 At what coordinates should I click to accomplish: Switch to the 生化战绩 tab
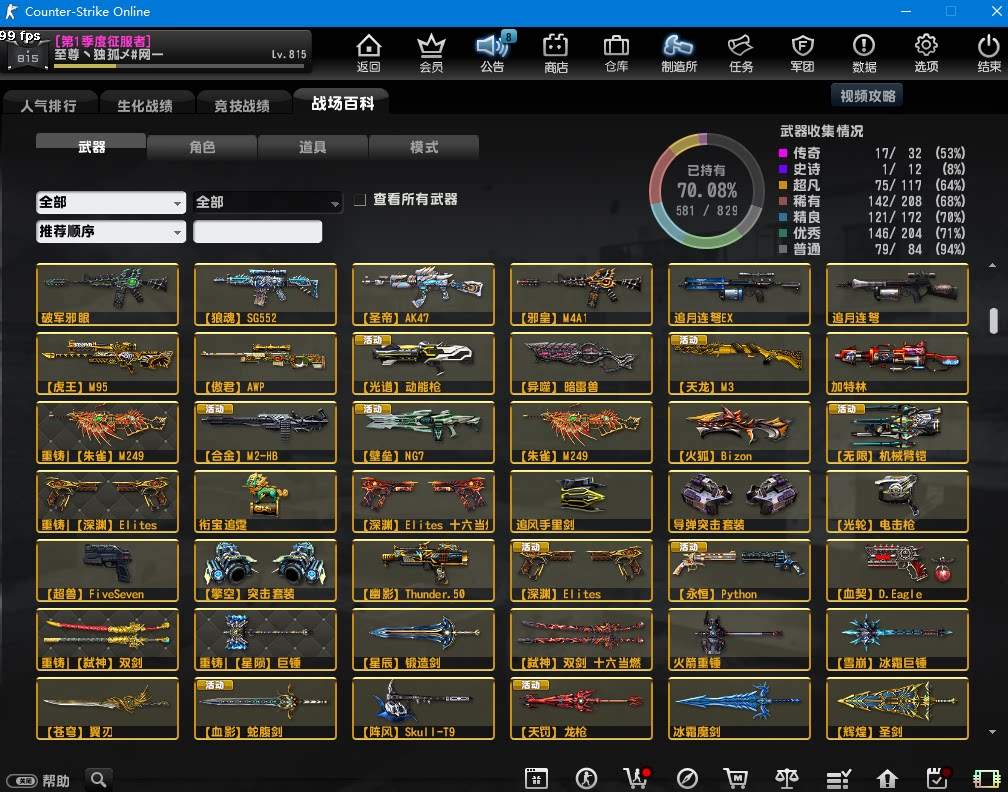[145, 105]
